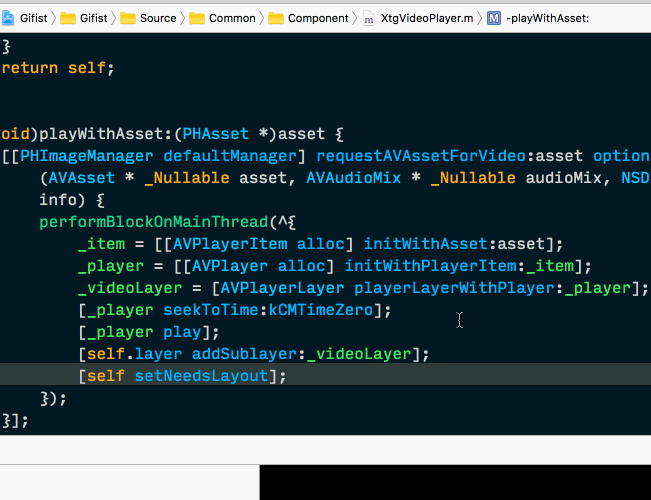Open the Gifist project breadcrumb
Screen dimensions: 651x500
tap(24, 18)
